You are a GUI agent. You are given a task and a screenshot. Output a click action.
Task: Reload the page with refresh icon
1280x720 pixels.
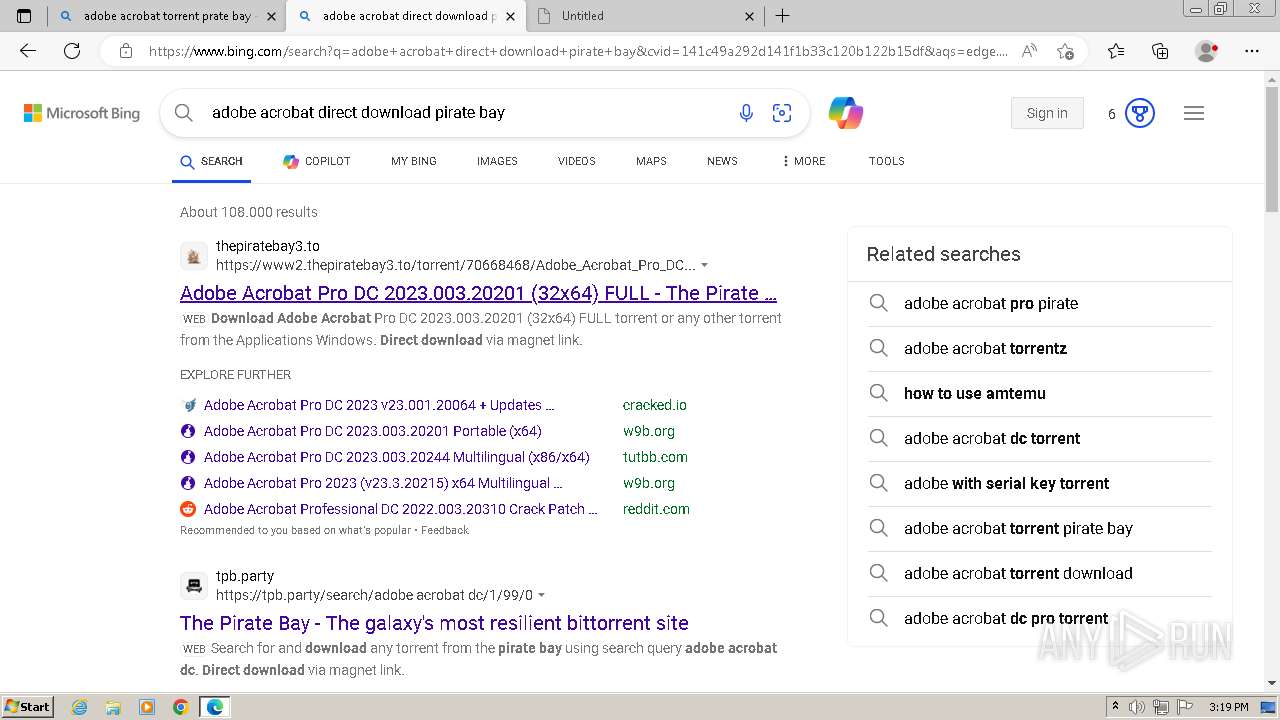72,51
